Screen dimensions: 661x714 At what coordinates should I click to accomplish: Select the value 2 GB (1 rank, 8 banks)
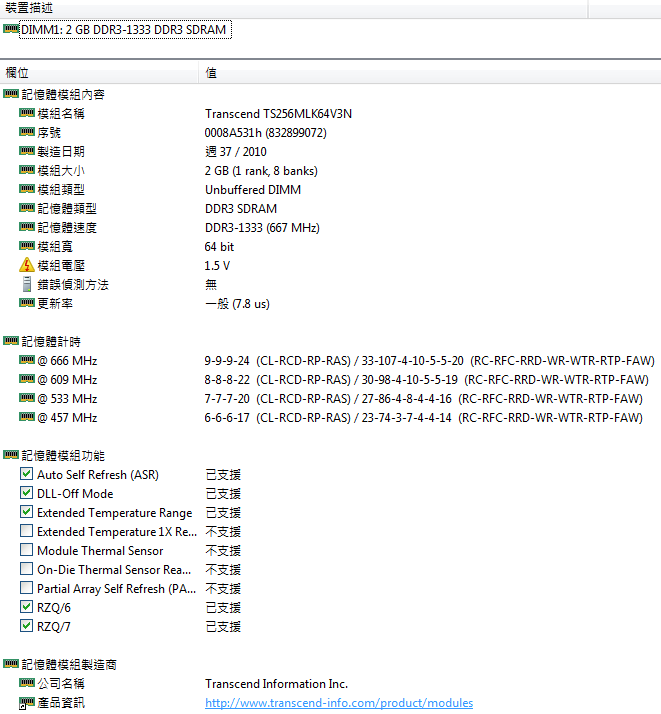tap(261, 171)
